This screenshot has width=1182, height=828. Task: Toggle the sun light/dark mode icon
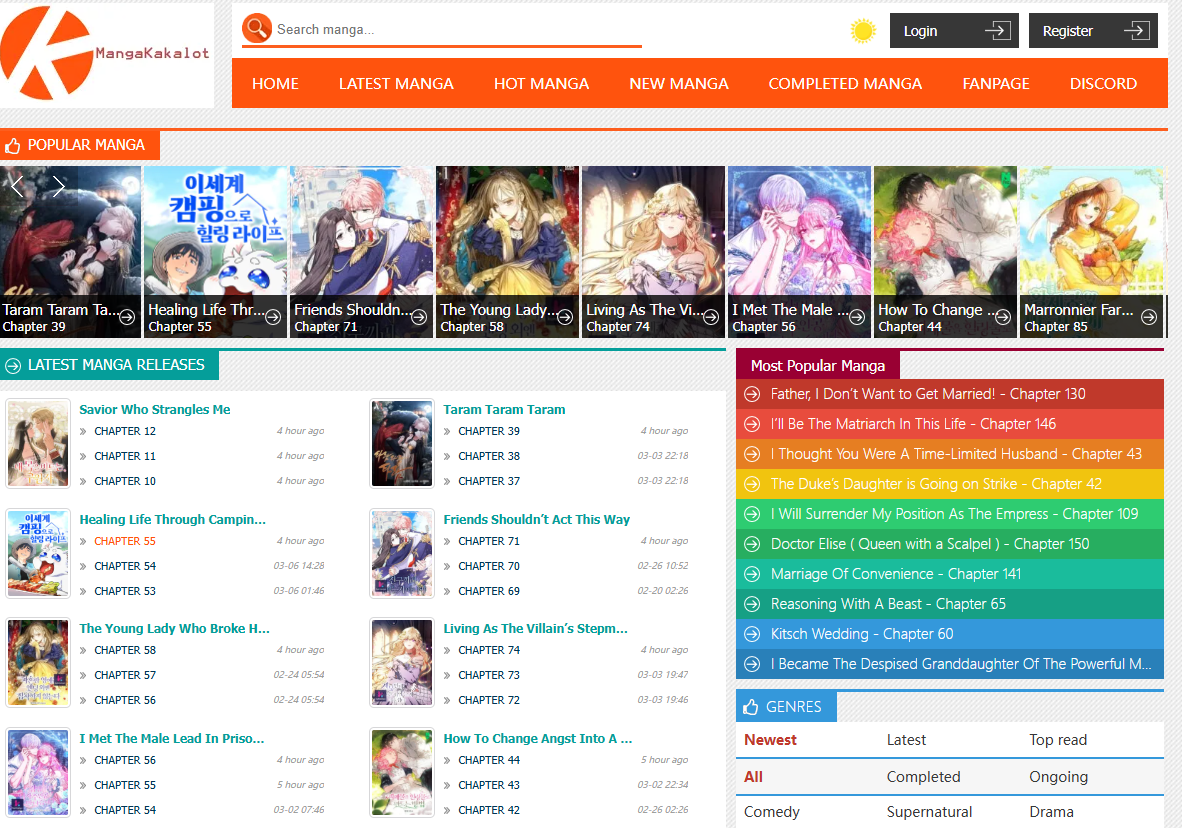click(x=863, y=31)
